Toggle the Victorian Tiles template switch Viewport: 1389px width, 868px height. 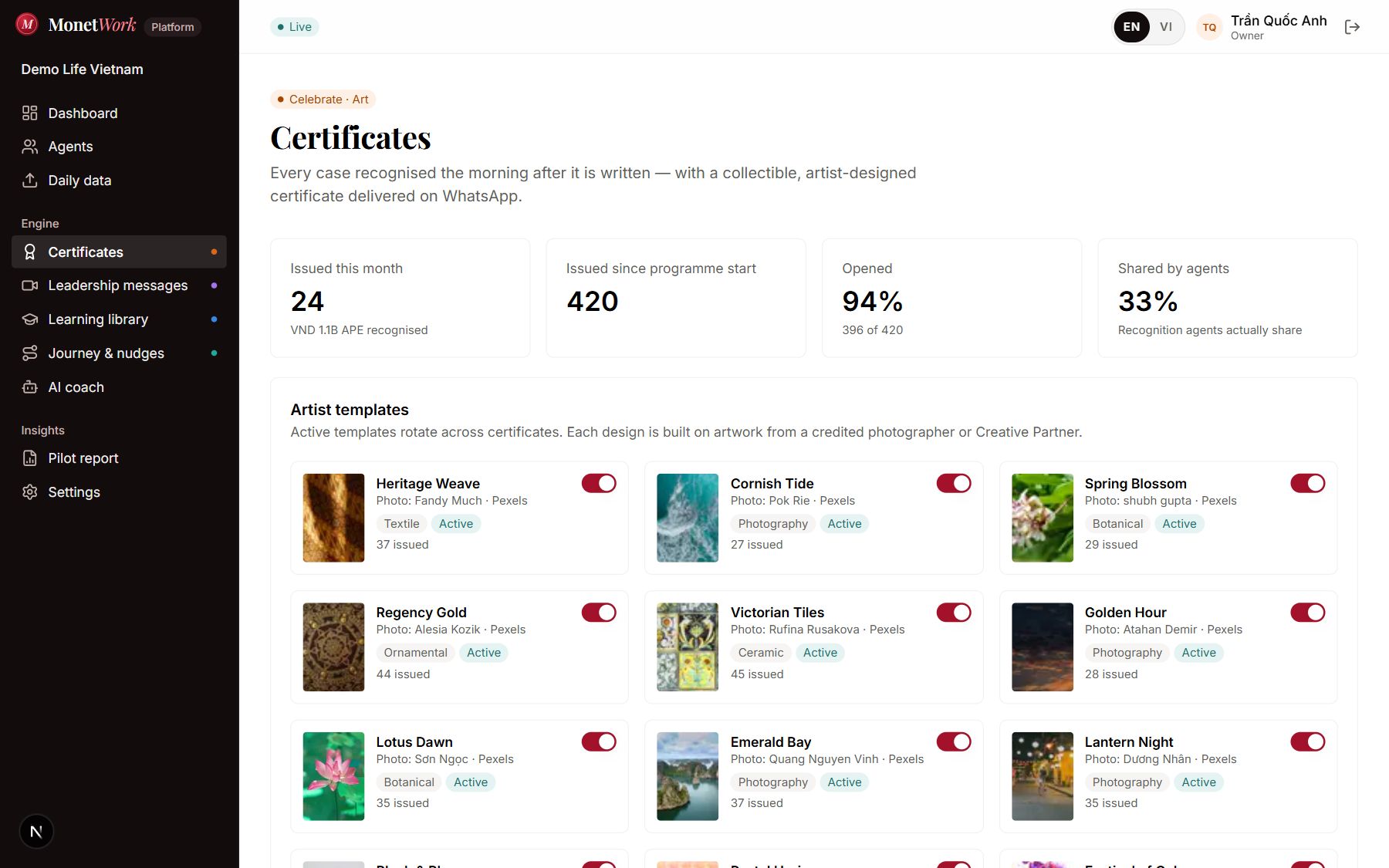click(x=954, y=613)
